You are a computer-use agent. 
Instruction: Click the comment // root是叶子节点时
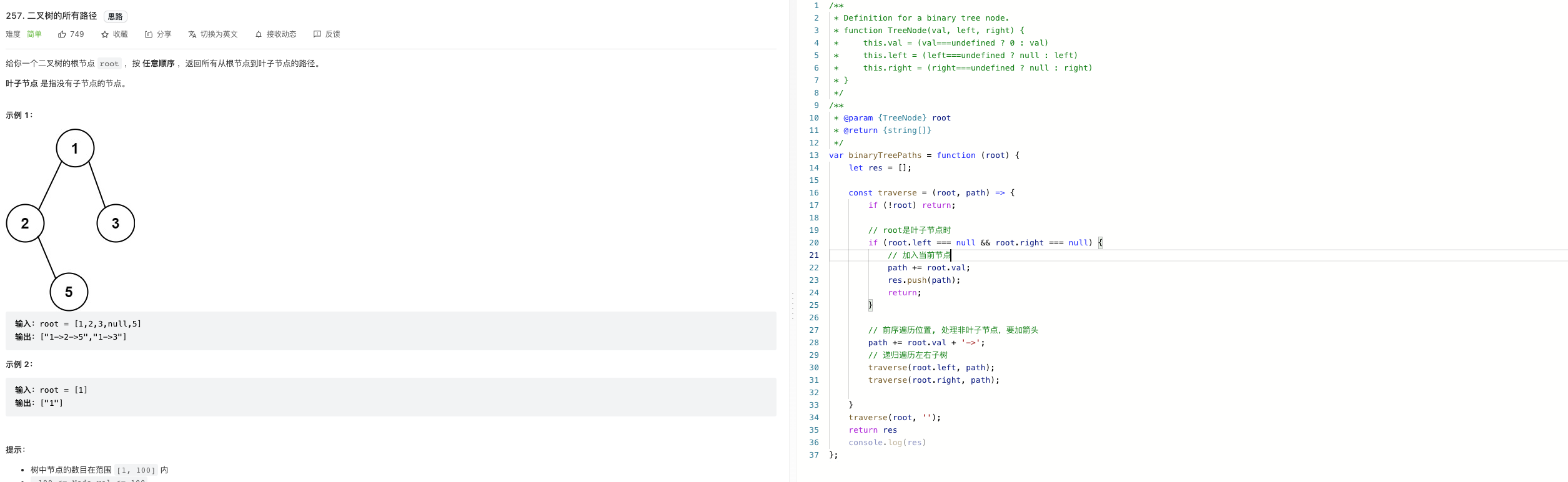(x=910, y=230)
